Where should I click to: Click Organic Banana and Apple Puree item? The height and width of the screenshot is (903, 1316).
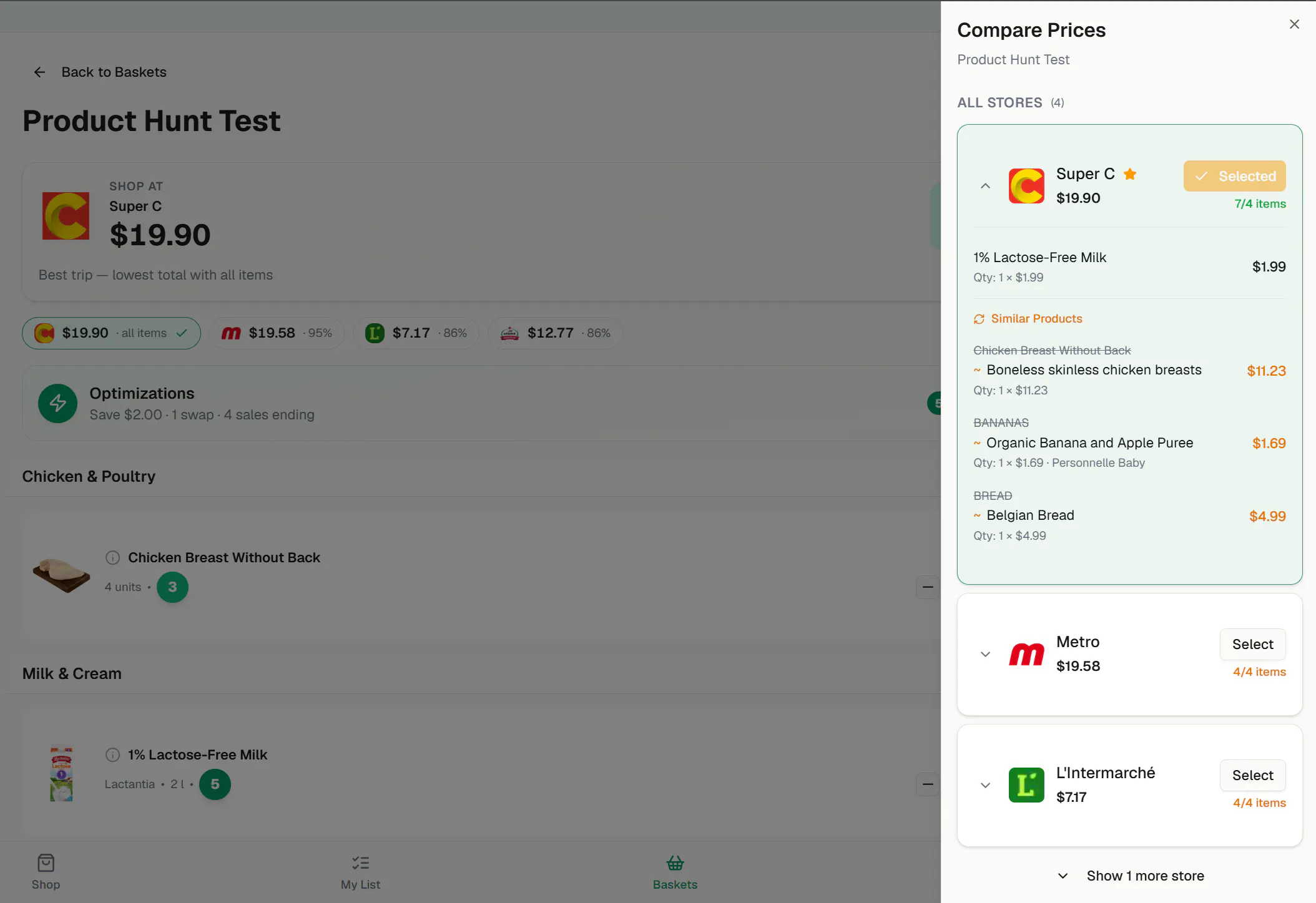pos(1089,443)
